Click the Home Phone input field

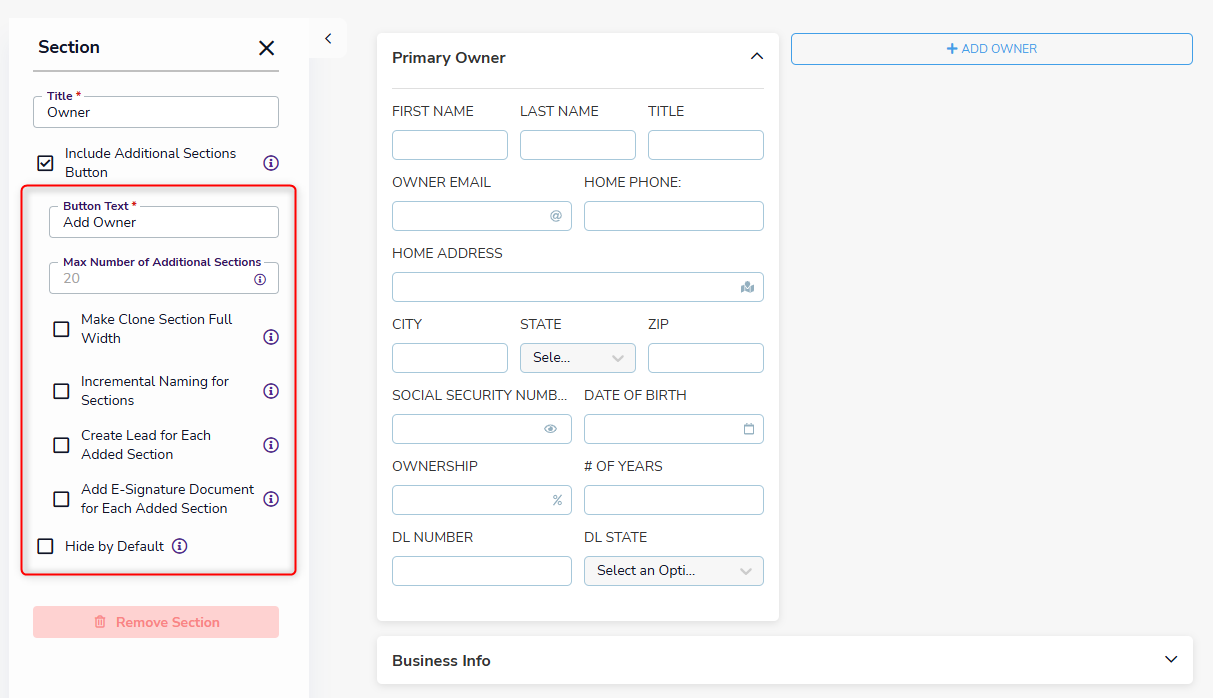tap(674, 216)
